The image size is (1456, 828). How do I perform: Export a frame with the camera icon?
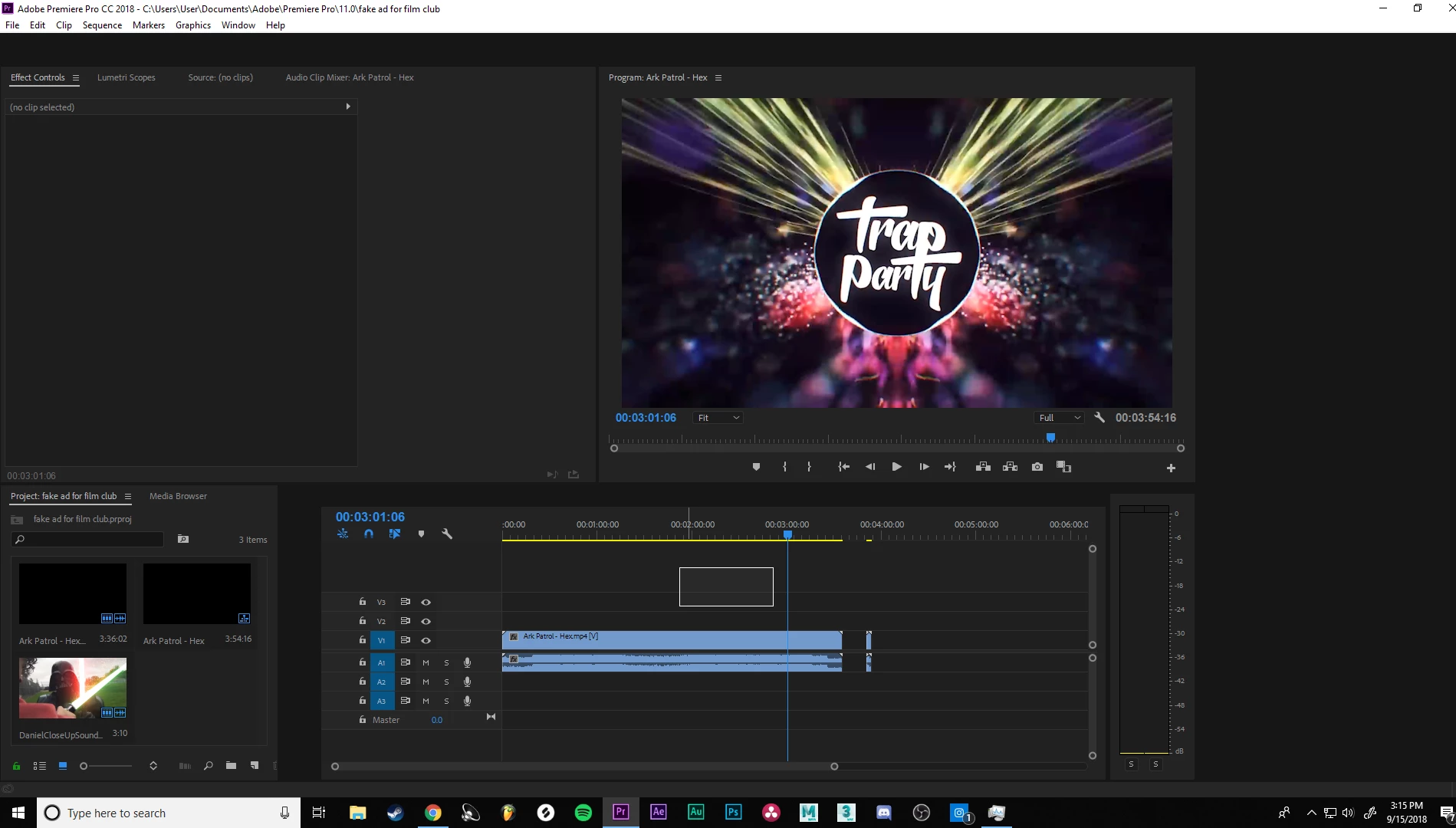[x=1037, y=467]
